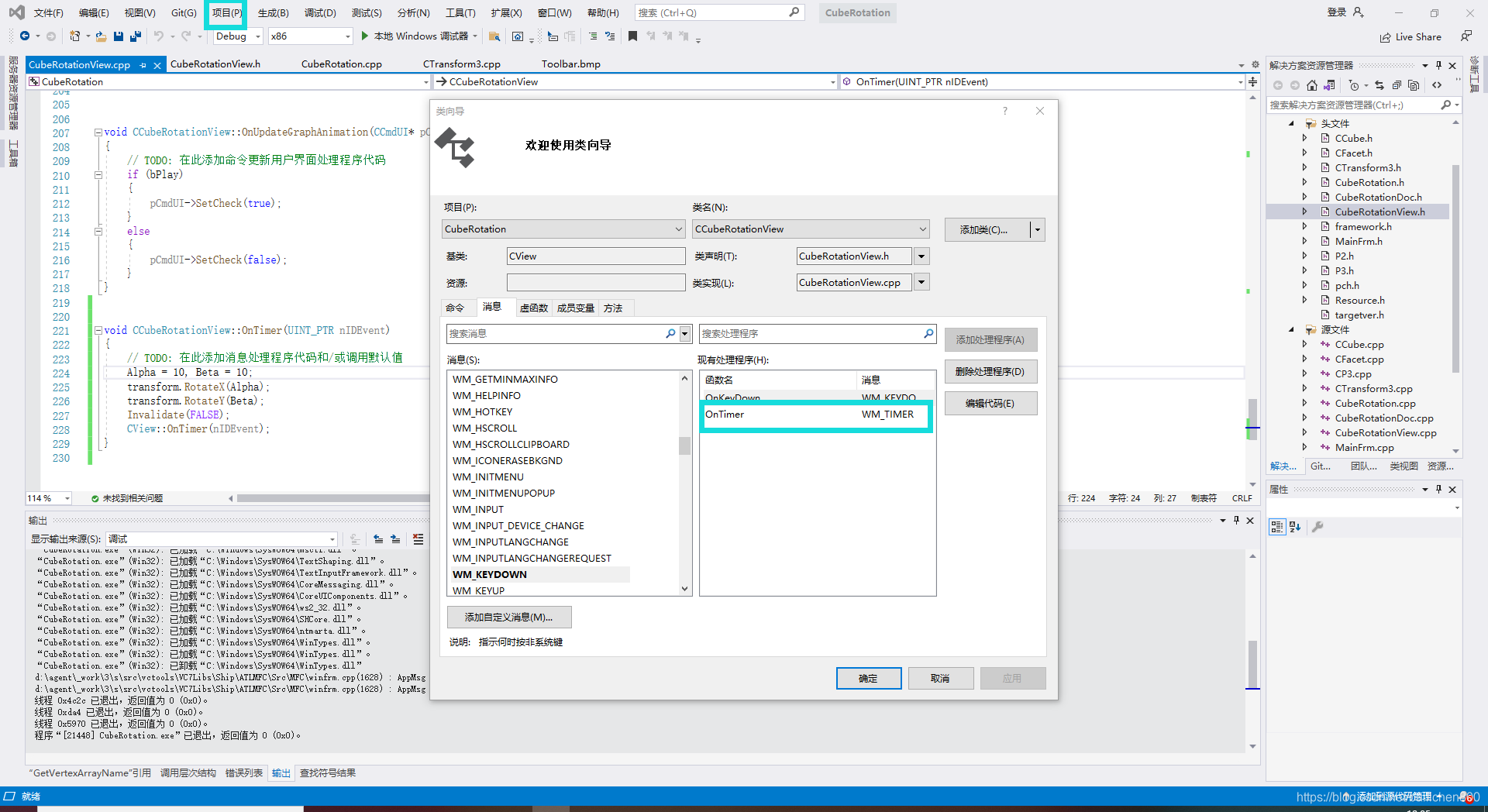Click the Cancel button in class wizard

click(x=940, y=679)
